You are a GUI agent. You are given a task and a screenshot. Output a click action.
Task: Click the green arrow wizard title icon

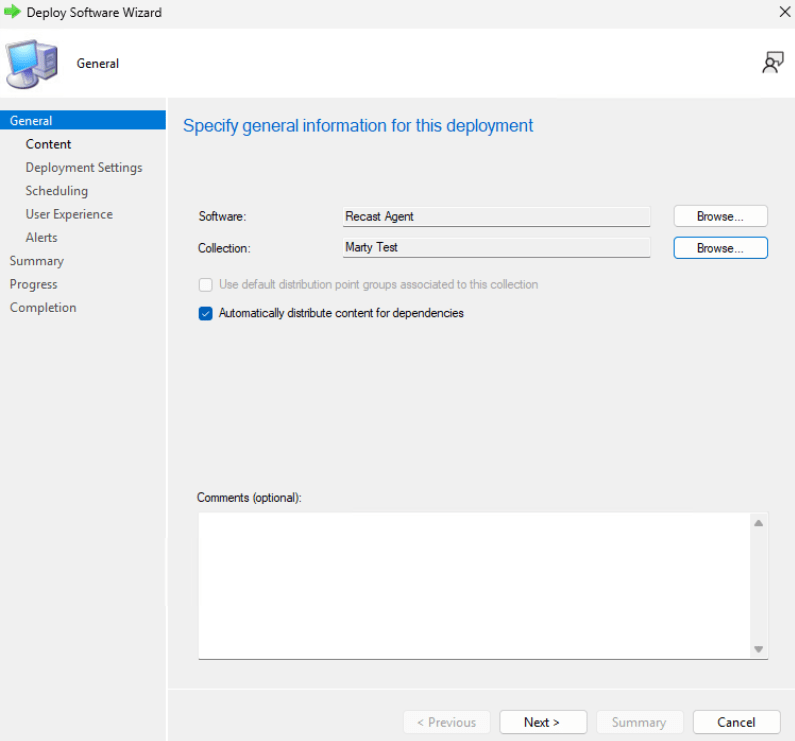13,12
